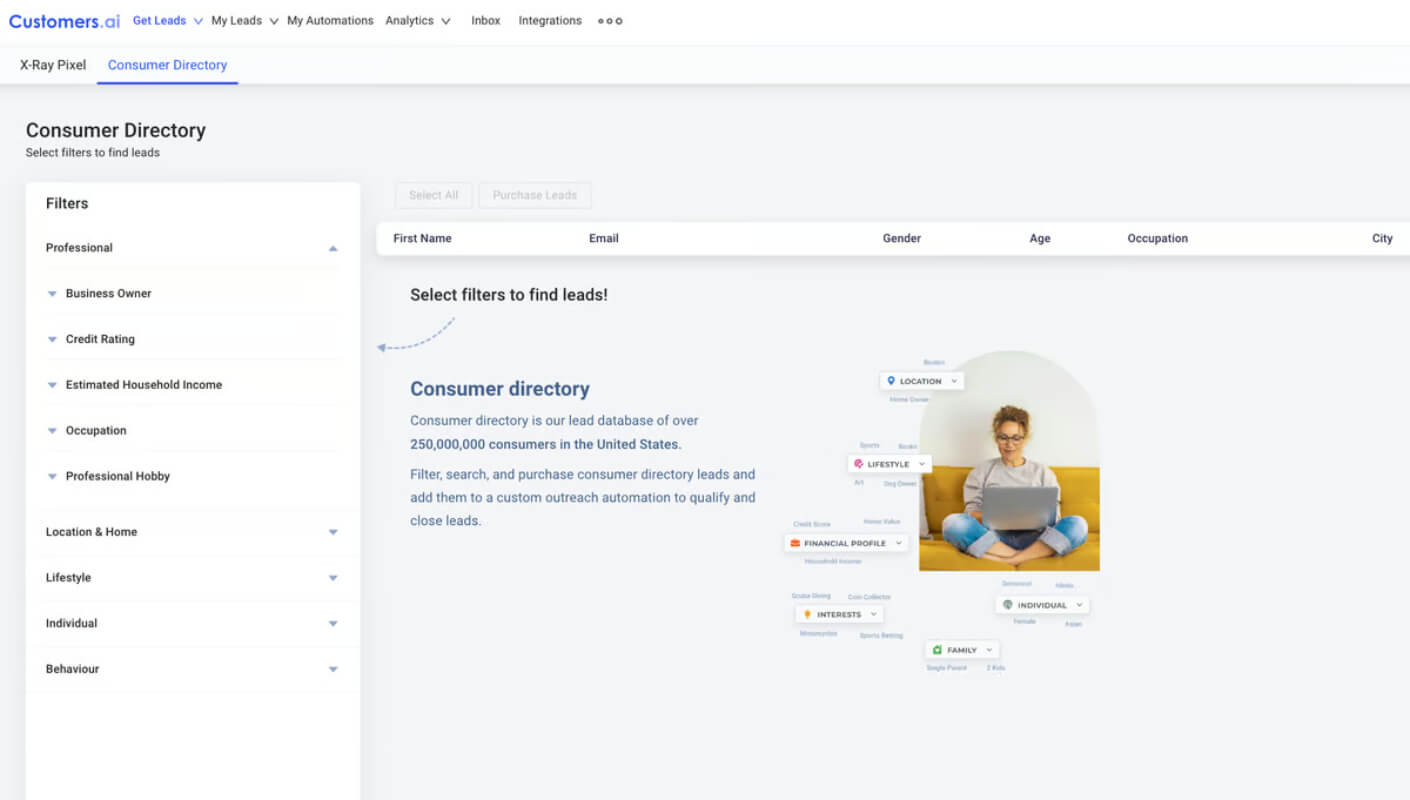Switch to the X-Ray Pixel tab
The width and height of the screenshot is (1410, 800).
pos(53,65)
